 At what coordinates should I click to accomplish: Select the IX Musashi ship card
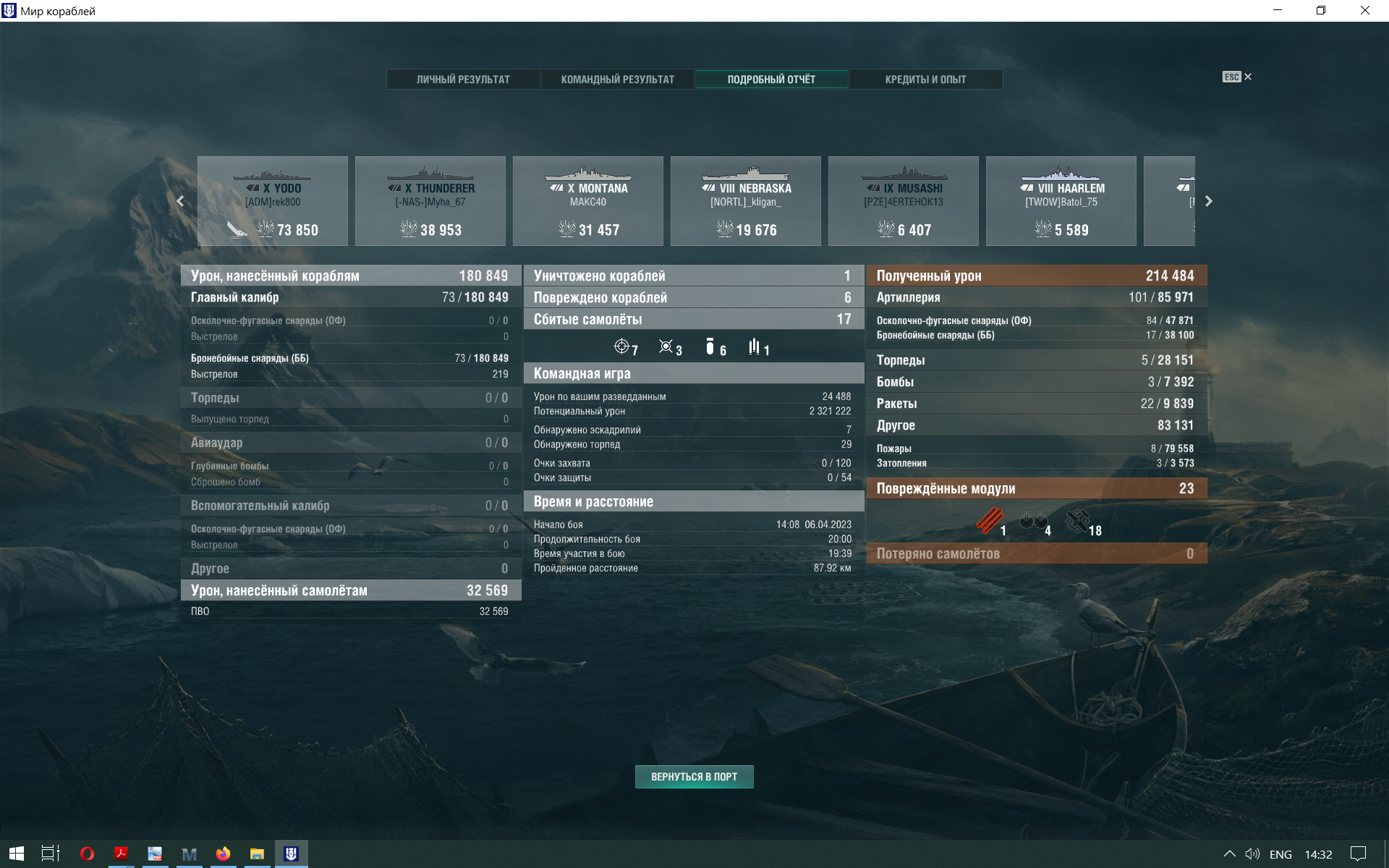click(904, 201)
